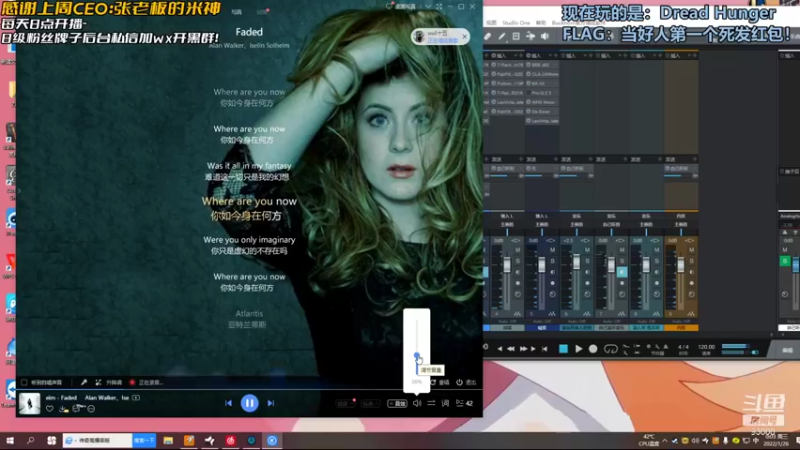This screenshot has width=800, height=450.
Task: Solo mixer channel 8
Action: pos(657,261)
